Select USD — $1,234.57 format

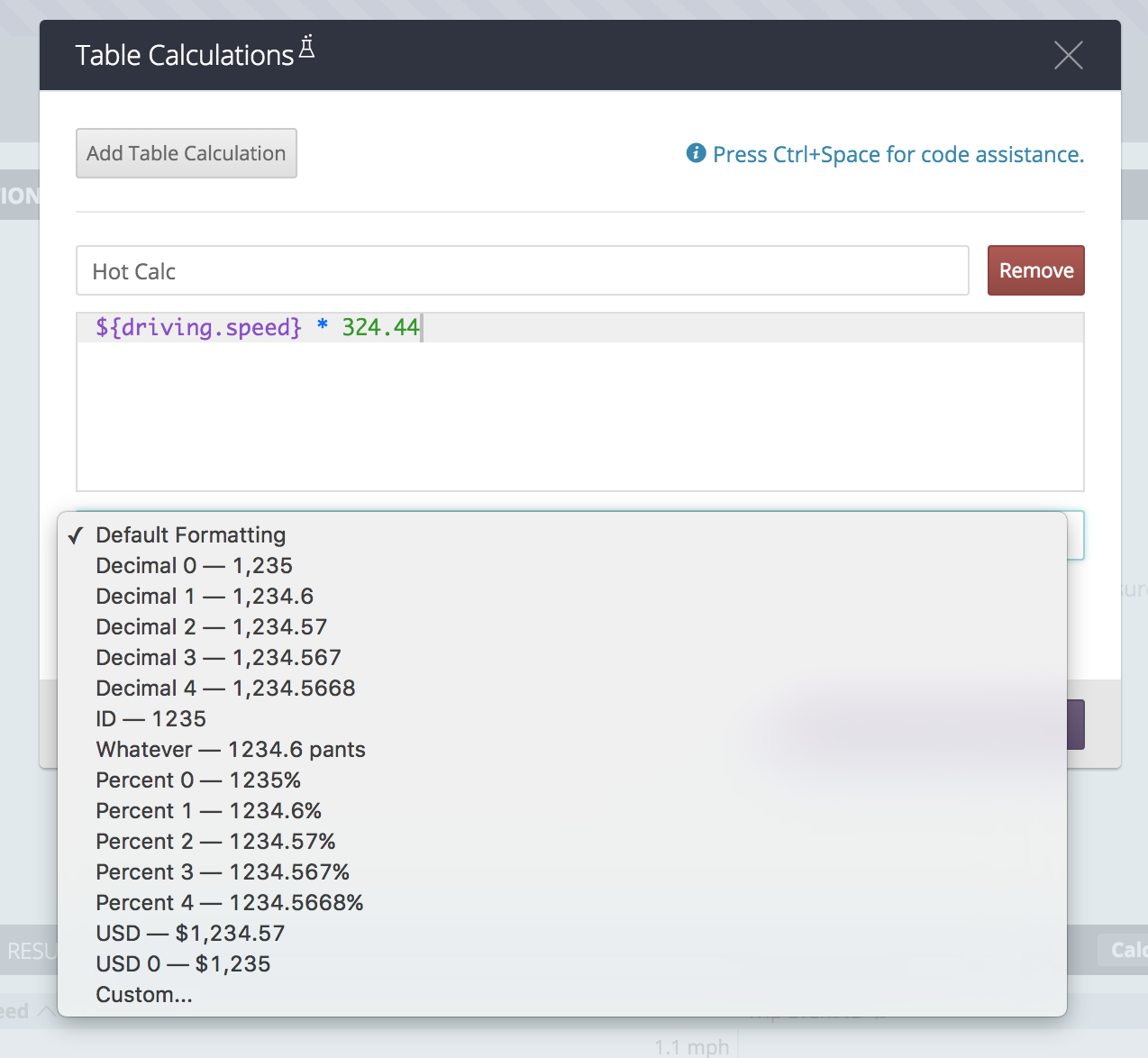point(190,934)
